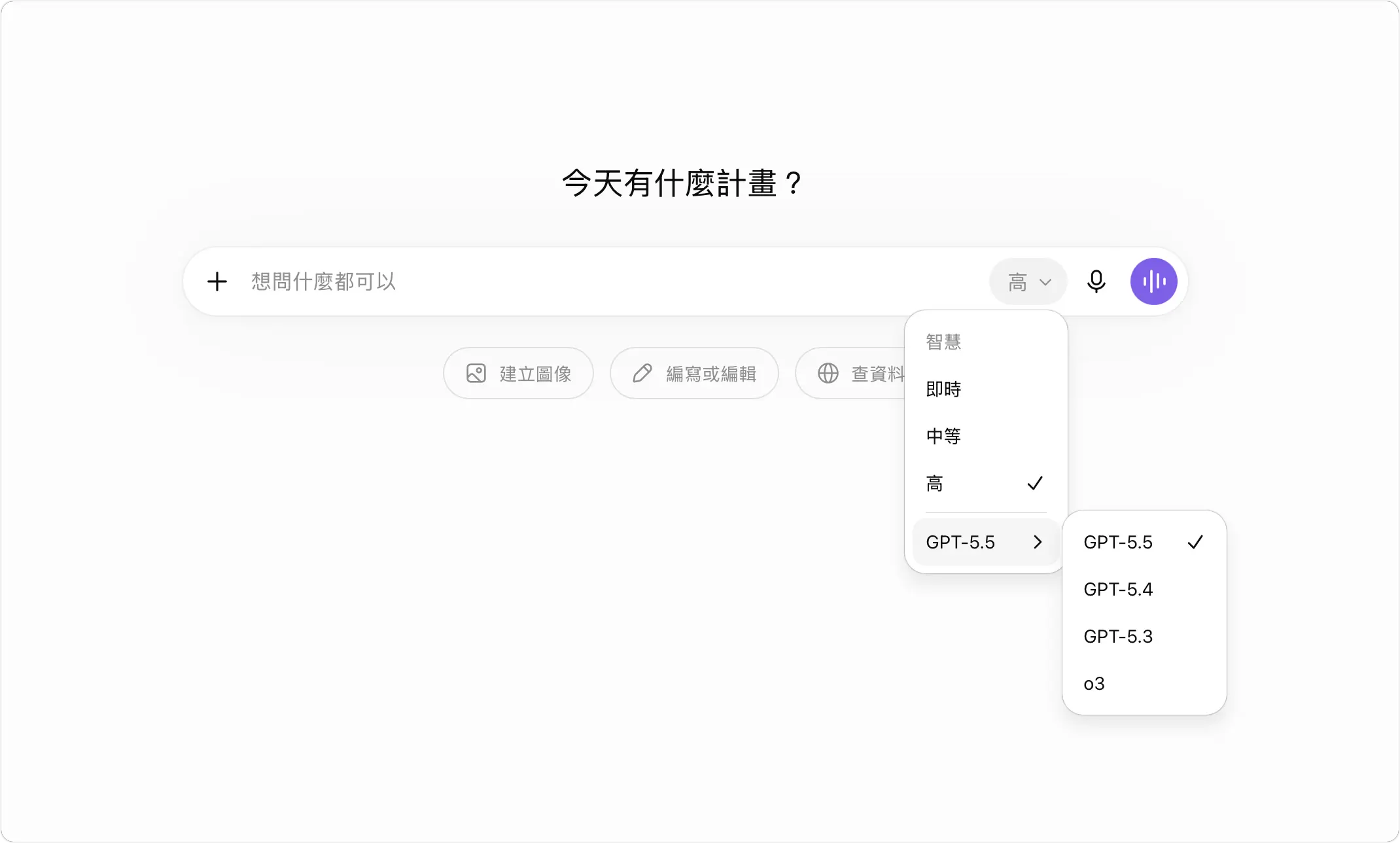This screenshot has height=843, width=1400.
Task: Click the pencil icon on 編寫或編輯 chip
Action: [642, 373]
